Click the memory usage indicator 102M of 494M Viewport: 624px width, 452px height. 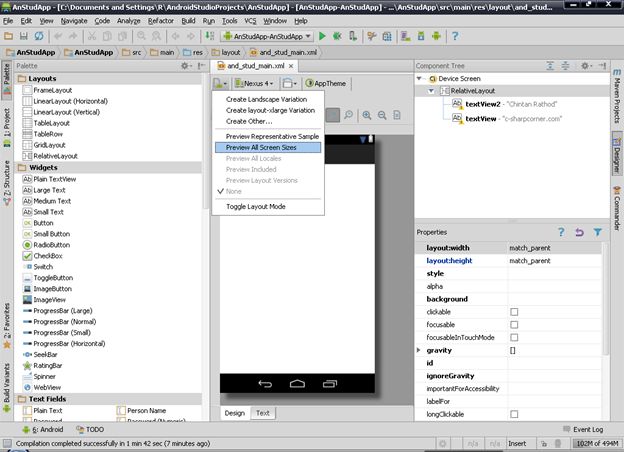tap(597, 443)
